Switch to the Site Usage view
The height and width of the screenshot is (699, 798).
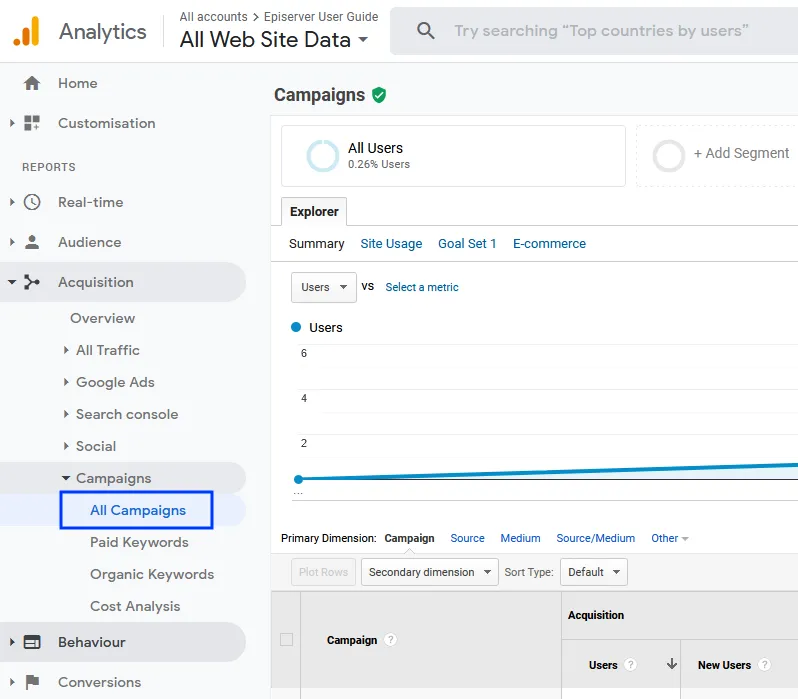pos(391,244)
